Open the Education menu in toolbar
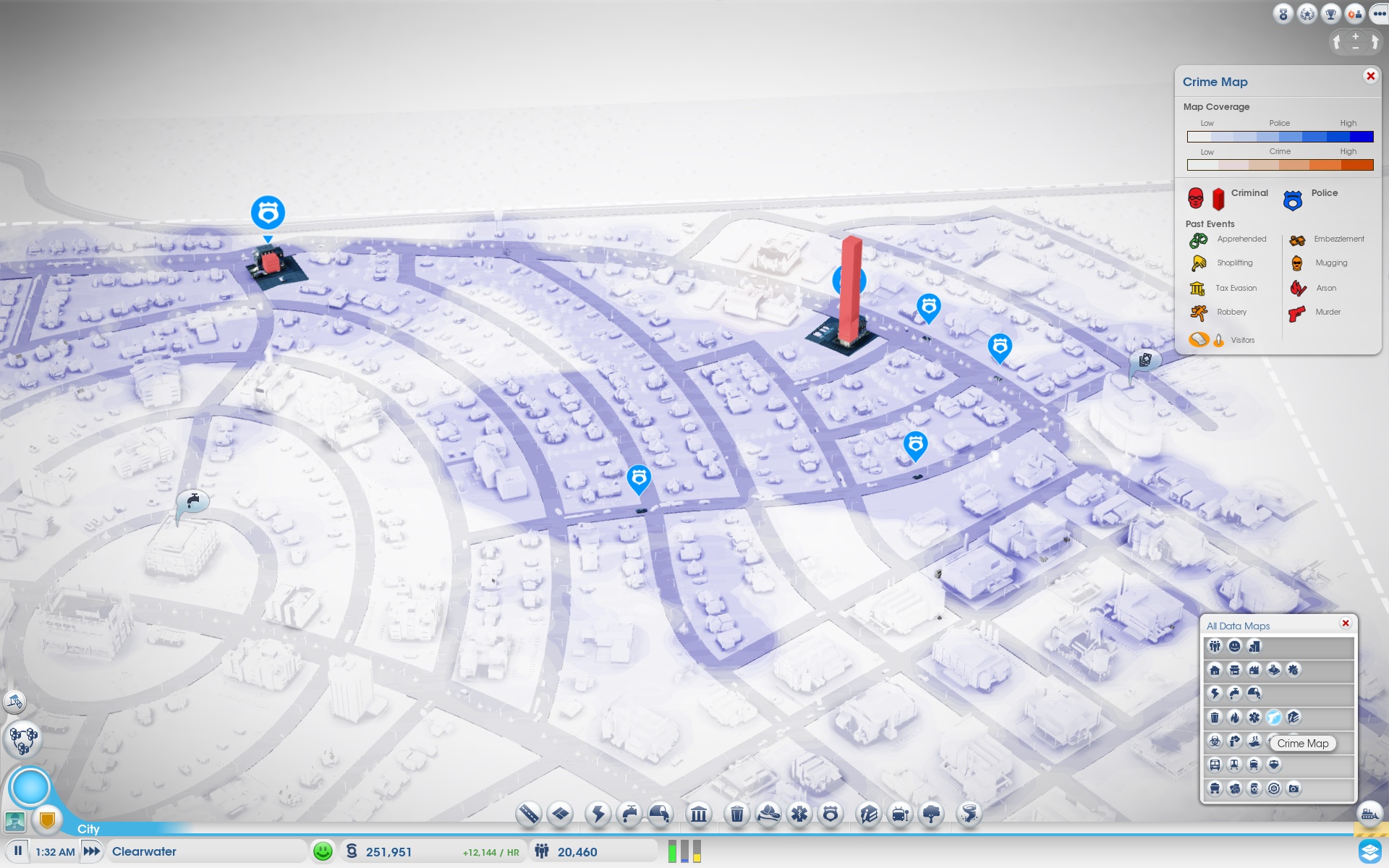The height and width of the screenshot is (868, 1389). (868, 814)
